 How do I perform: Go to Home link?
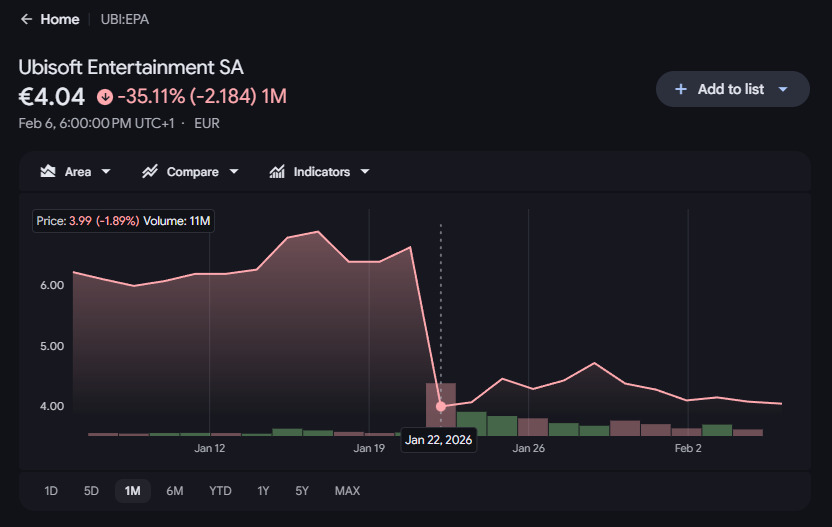pyautogui.click(x=60, y=20)
